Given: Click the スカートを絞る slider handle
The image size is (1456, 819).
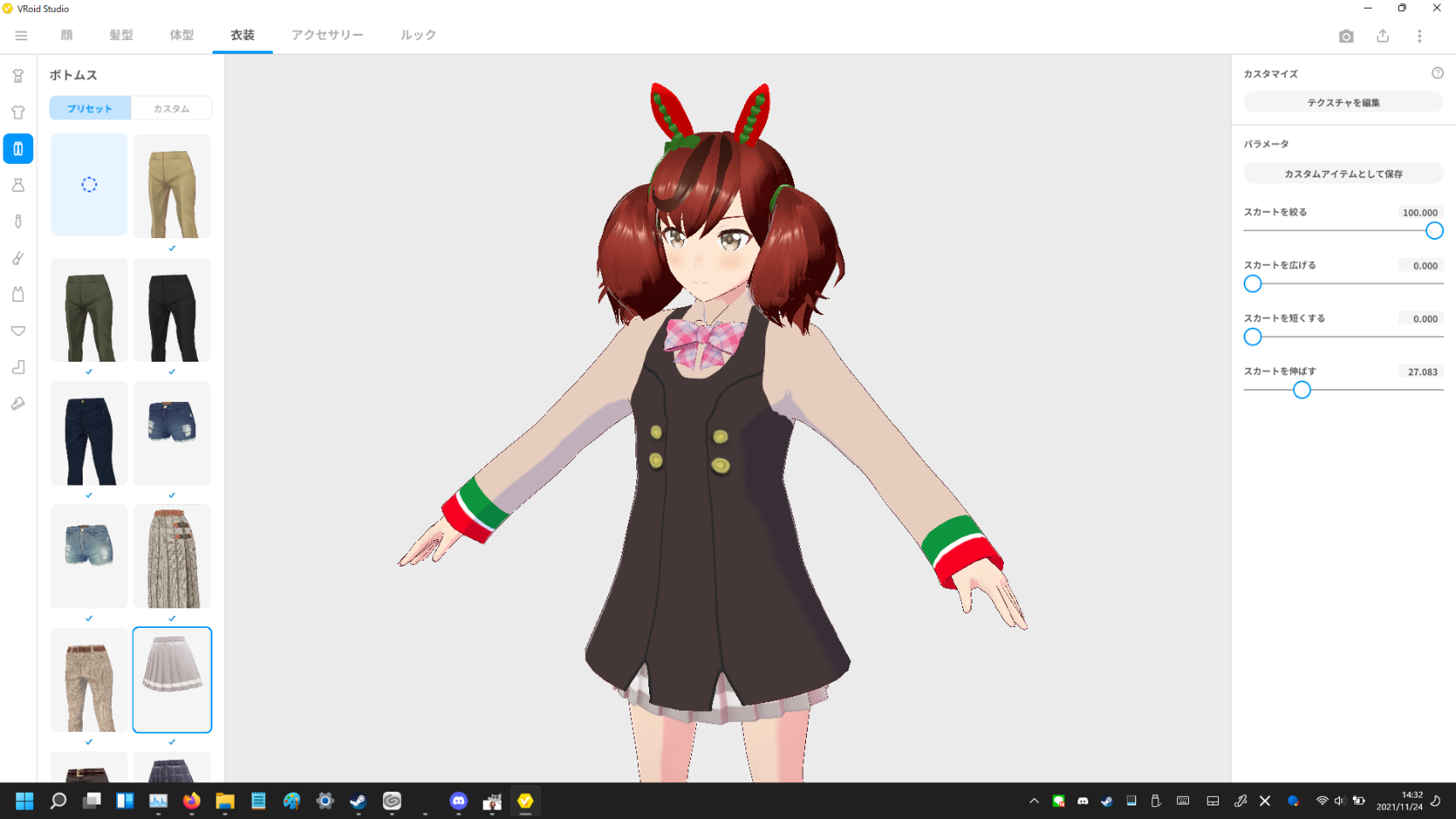Looking at the screenshot, I should click(1434, 230).
